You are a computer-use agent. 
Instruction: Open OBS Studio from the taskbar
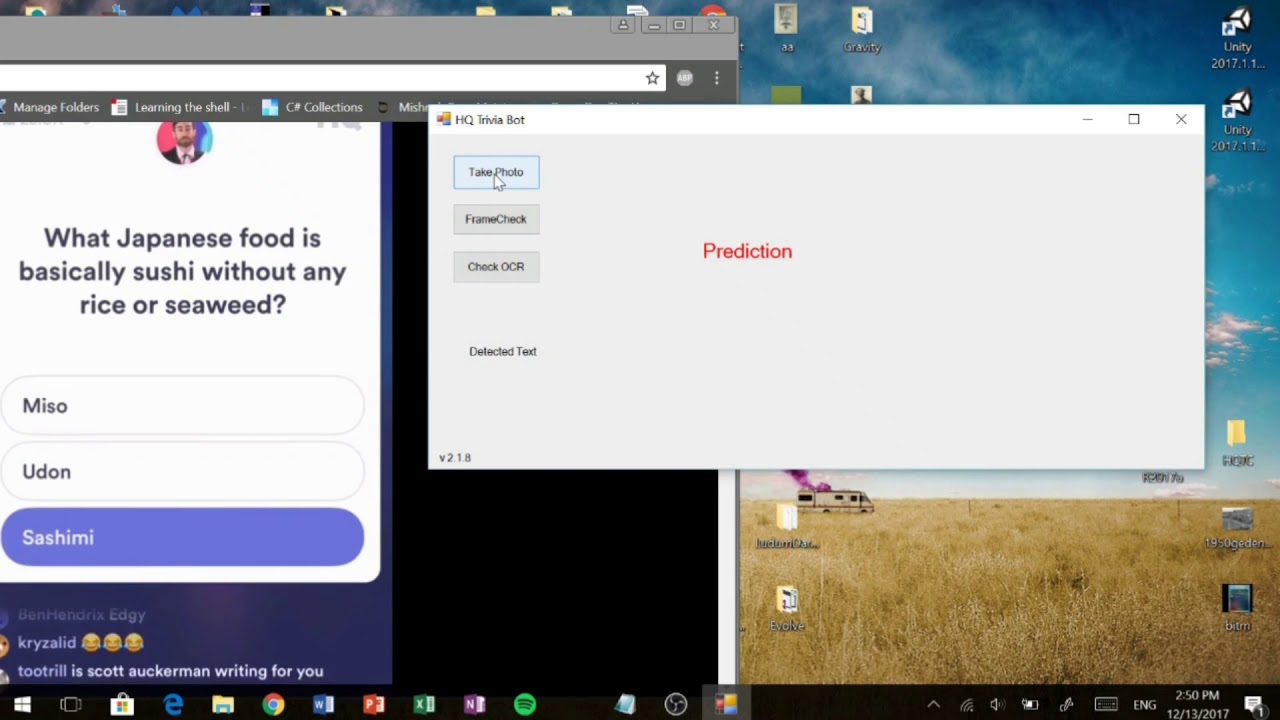[676, 705]
